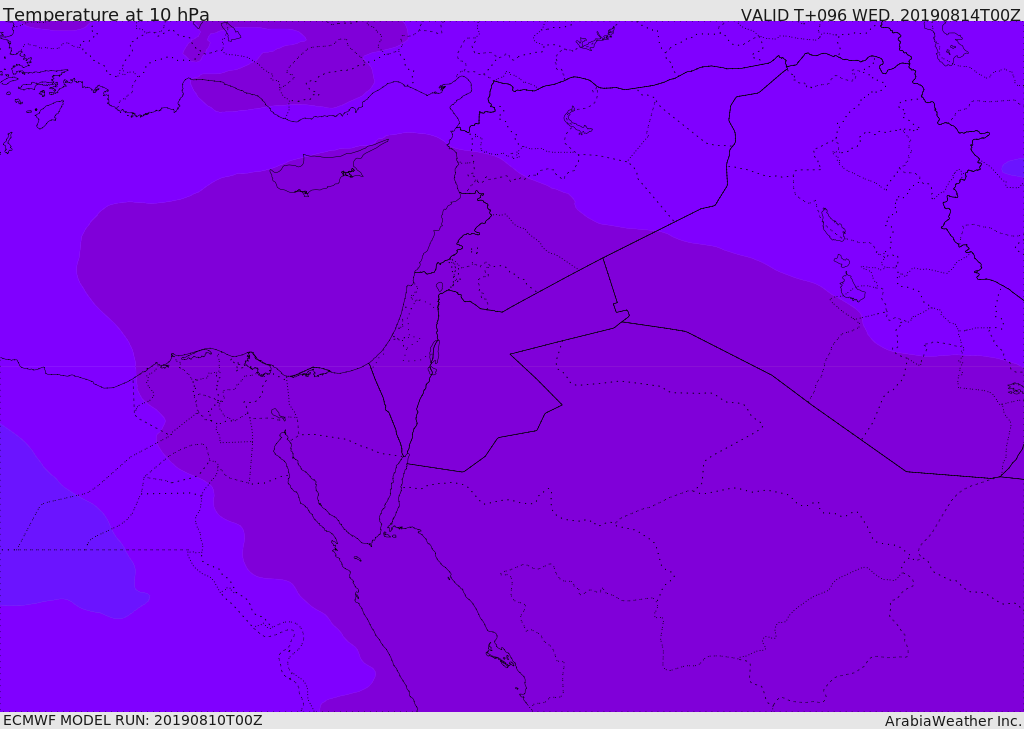Click the 'VALID T+096 WED. 20190814T00Z' label
The height and width of the screenshot is (729, 1024).
880,15
